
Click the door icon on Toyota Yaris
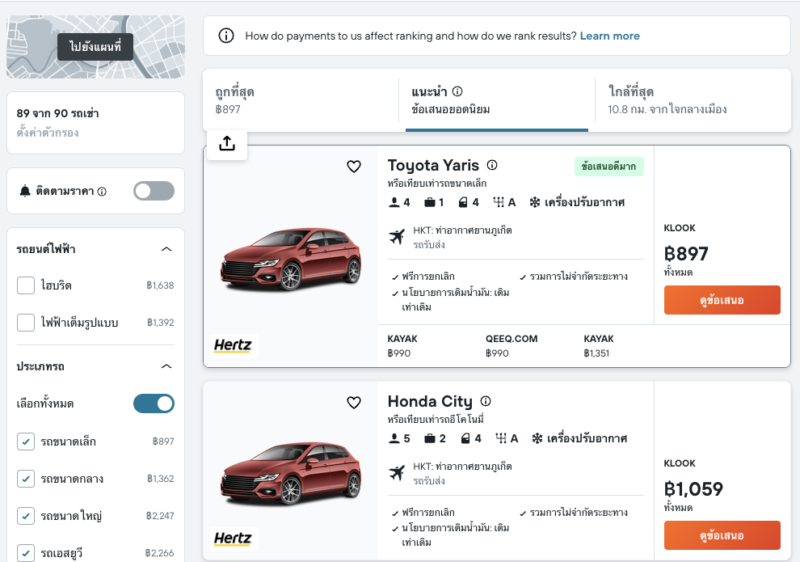[x=463, y=202]
